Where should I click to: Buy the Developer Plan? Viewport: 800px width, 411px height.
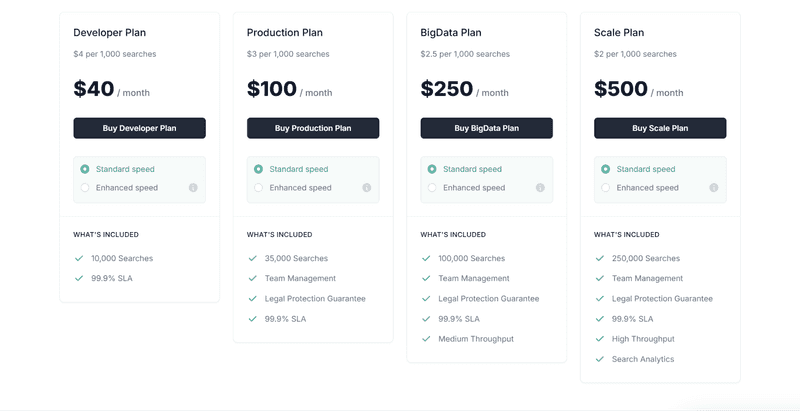coord(139,128)
